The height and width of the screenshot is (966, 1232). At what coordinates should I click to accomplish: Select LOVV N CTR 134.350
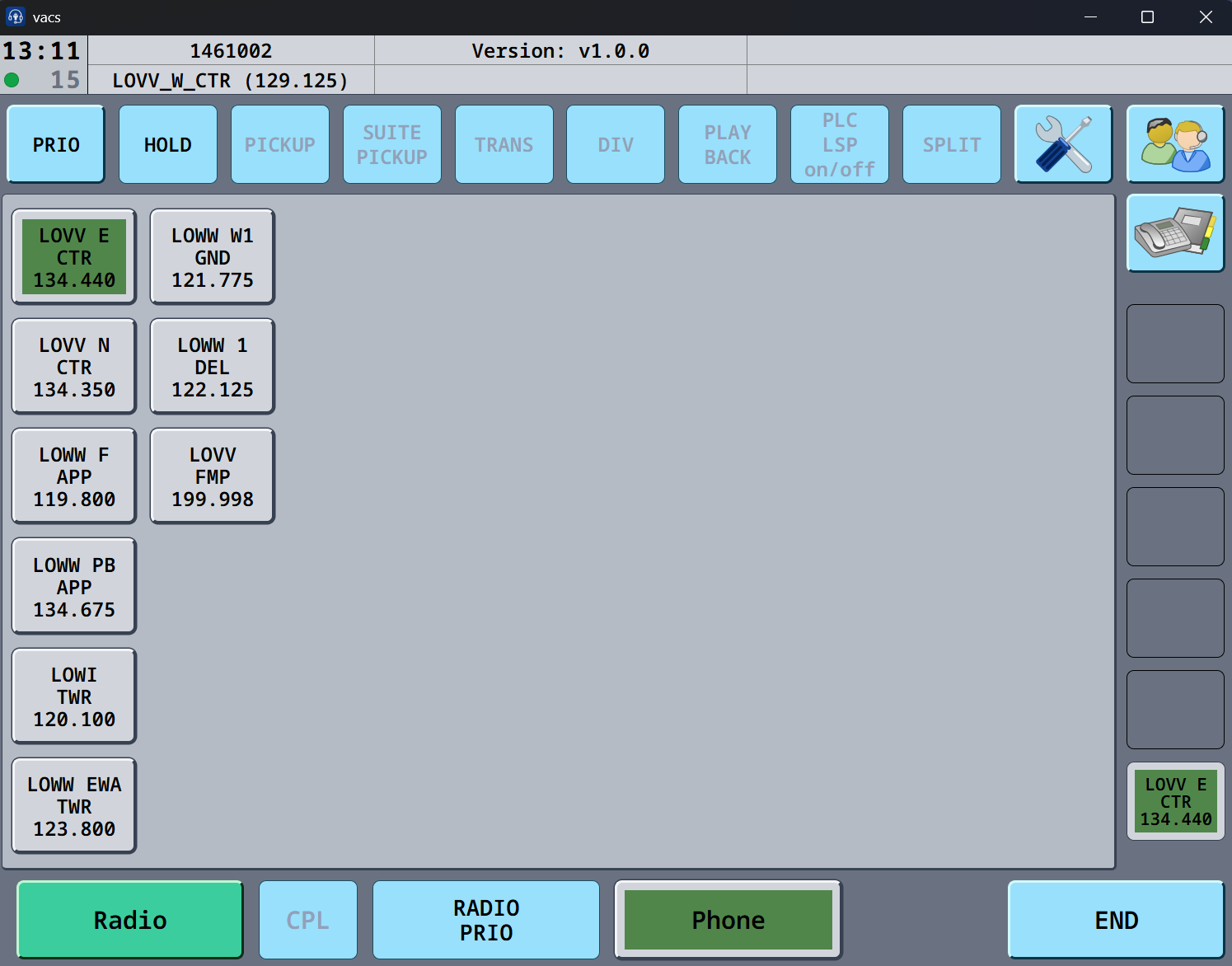(x=74, y=367)
